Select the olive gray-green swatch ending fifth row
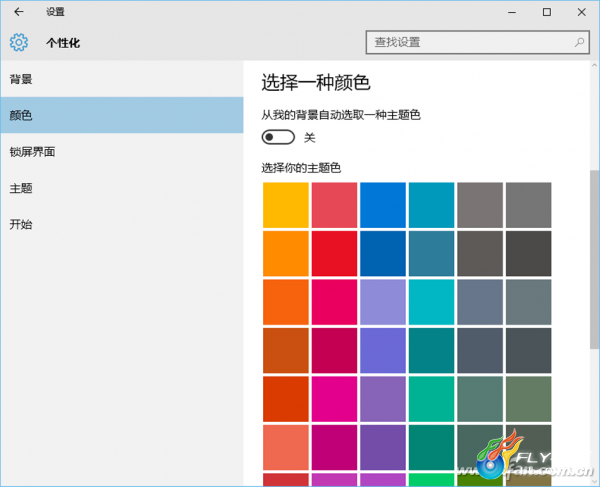This screenshot has height=487, width=600. (529, 399)
